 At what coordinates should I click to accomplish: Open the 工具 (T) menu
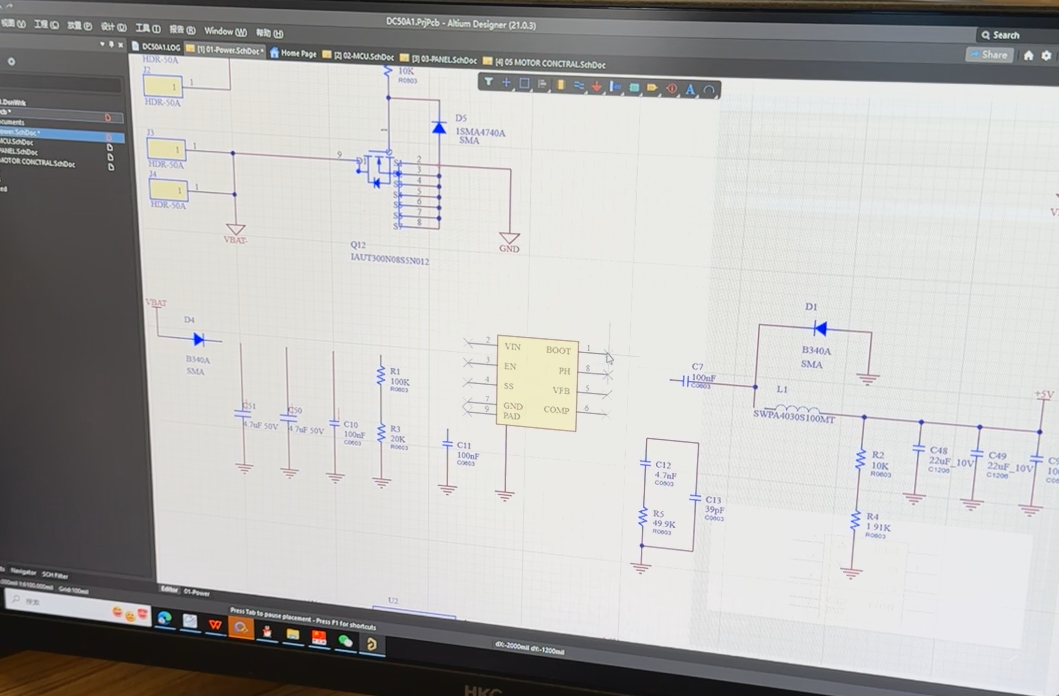click(x=148, y=28)
